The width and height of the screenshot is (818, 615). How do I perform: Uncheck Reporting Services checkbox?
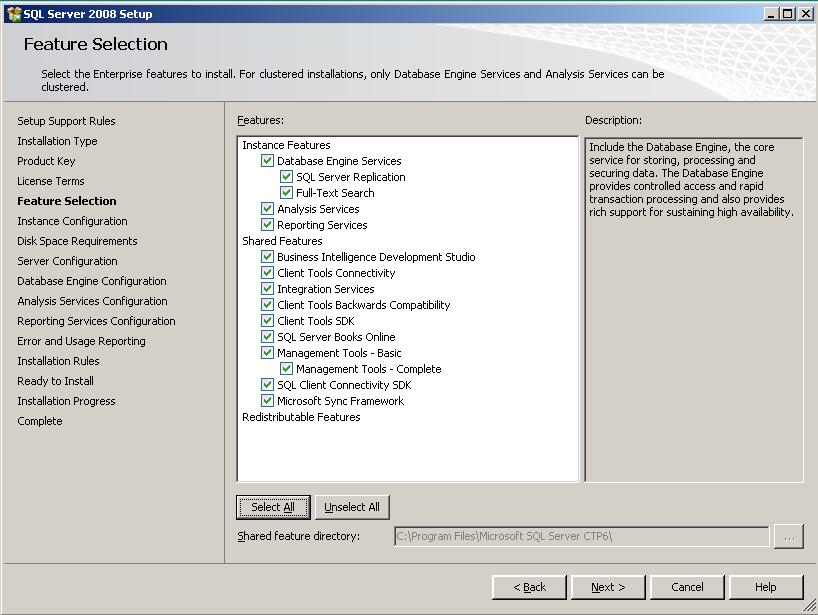[267, 225]
